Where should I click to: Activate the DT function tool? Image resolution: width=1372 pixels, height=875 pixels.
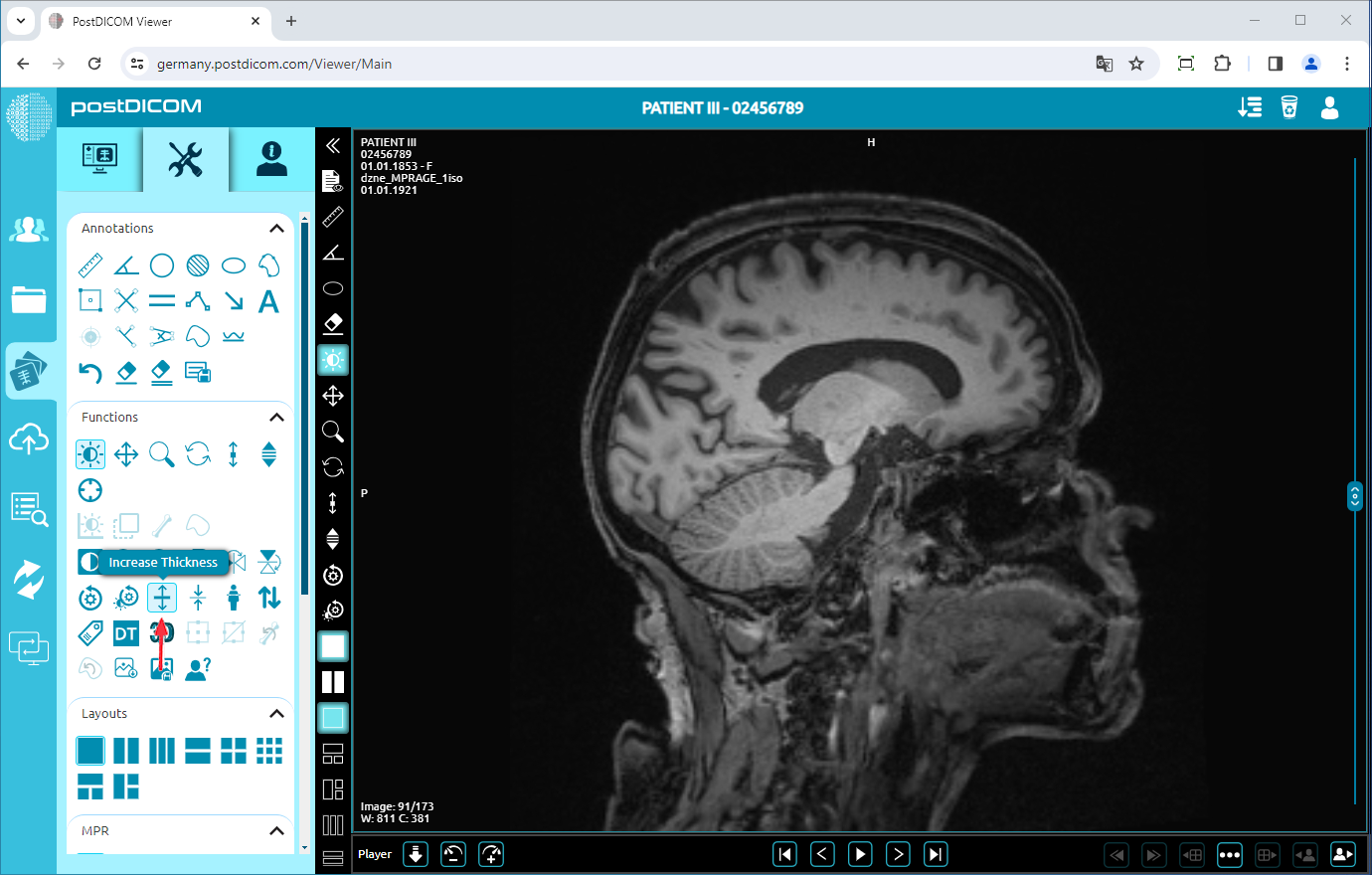[x=125, y=632]
